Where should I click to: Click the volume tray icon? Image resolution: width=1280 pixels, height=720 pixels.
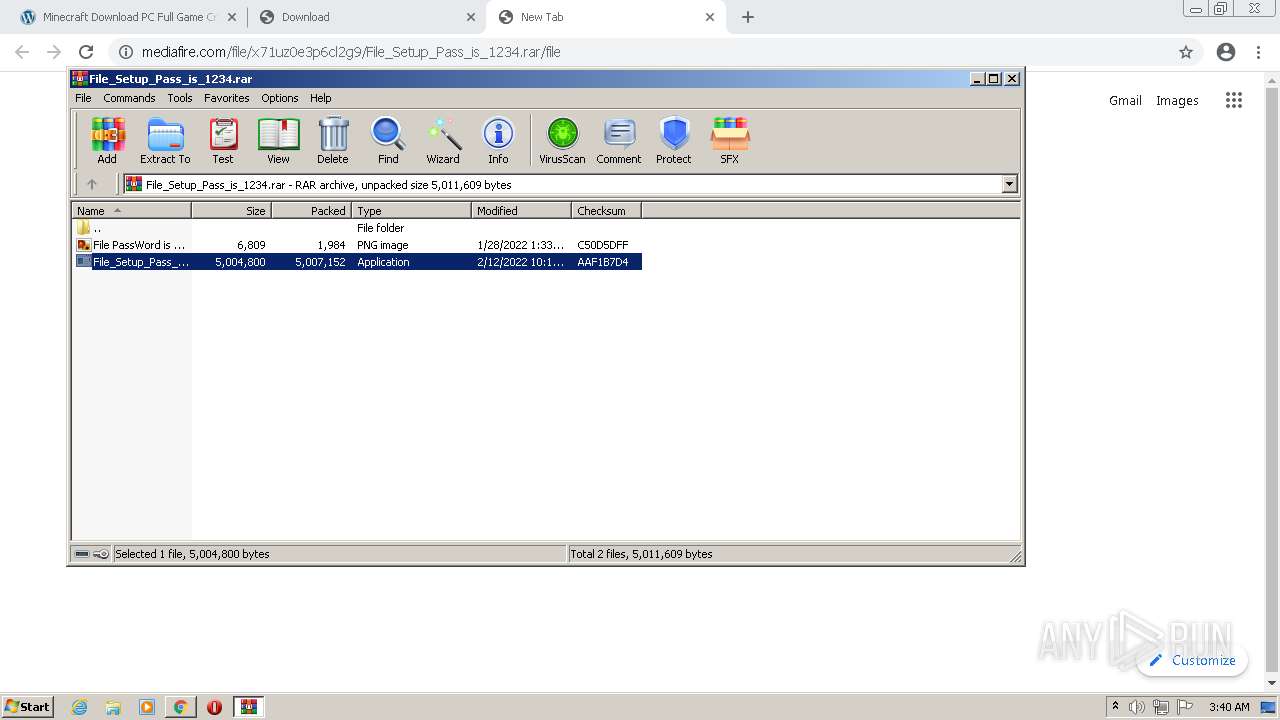click(x=1137, y=707)
